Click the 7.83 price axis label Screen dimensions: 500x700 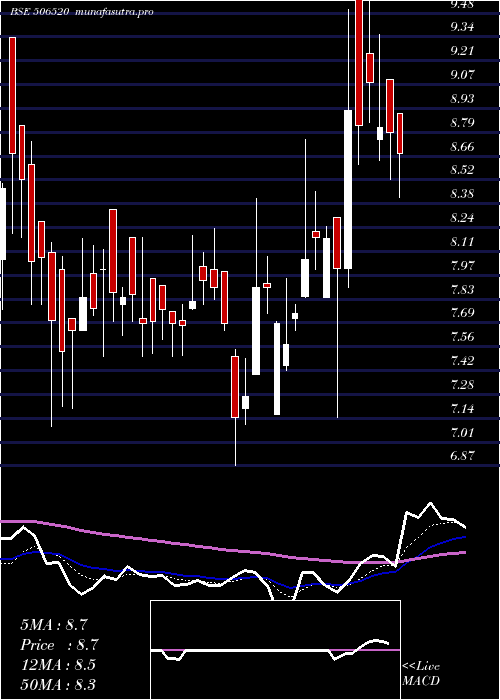coord(462,290)
